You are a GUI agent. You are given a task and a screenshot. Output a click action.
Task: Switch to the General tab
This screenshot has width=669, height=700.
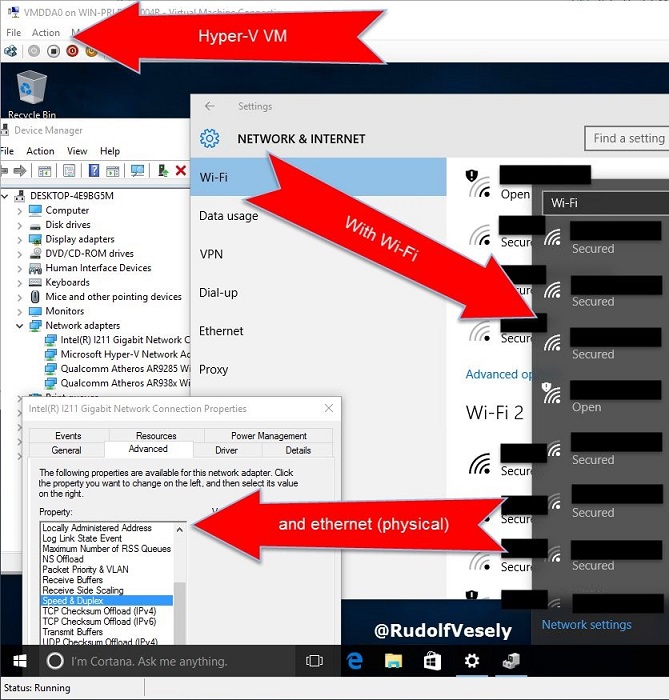[66, 450]
